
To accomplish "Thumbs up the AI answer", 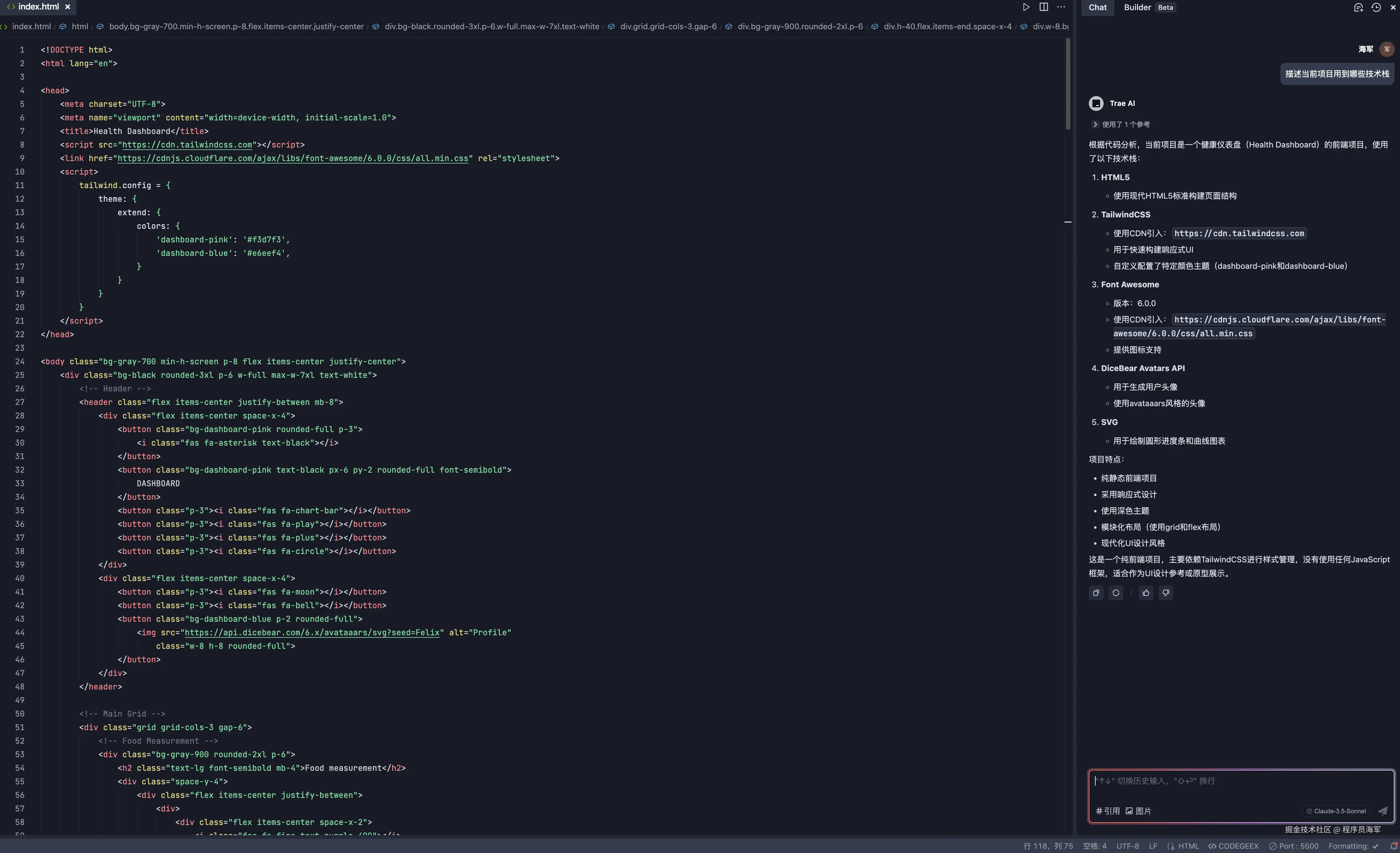I will [x=1146, y=593].
